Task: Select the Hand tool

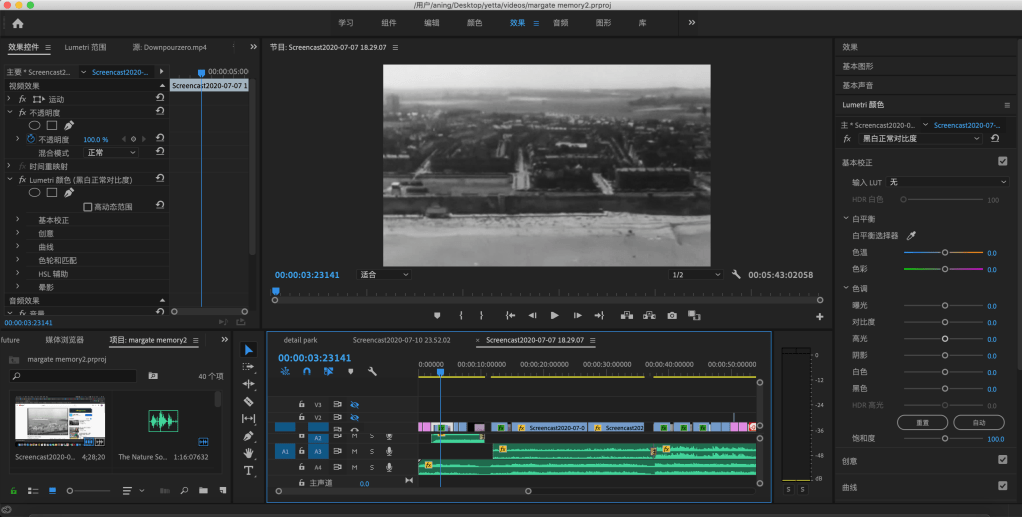Action: [x=248, y=453]
